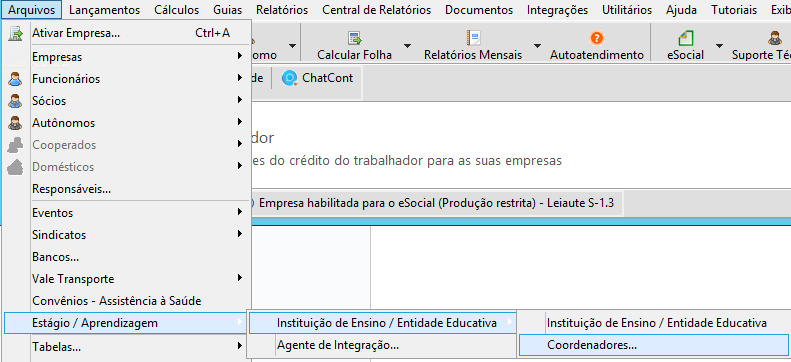Select Eventos menu entry
This screenshot has height=362, width=791.
point(127,213)
